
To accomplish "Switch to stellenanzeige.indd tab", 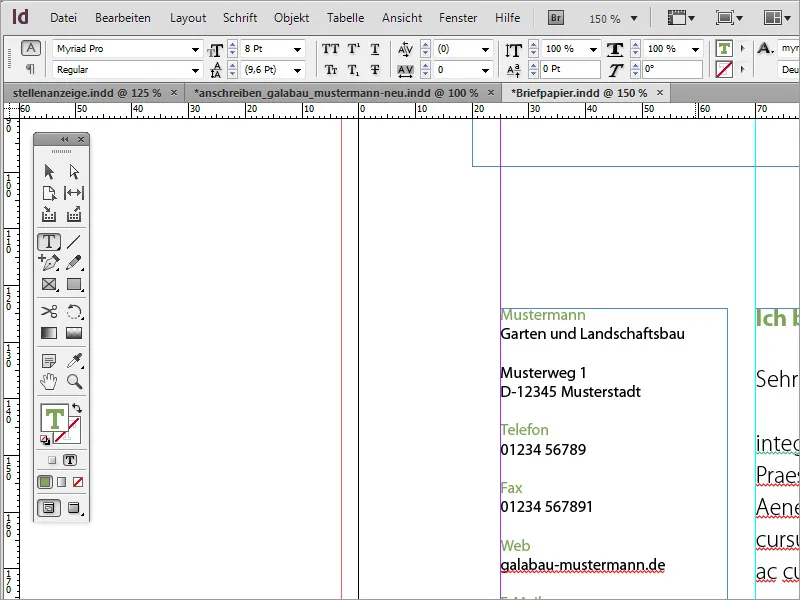I will (87, 93).
